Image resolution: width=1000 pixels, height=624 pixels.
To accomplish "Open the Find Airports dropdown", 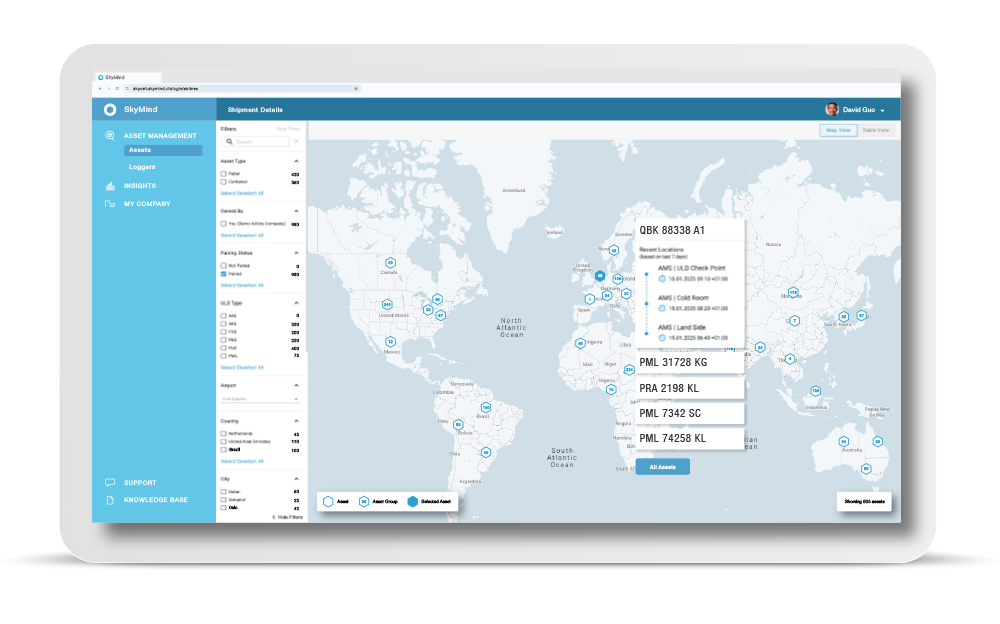I will tap(260, 399).
